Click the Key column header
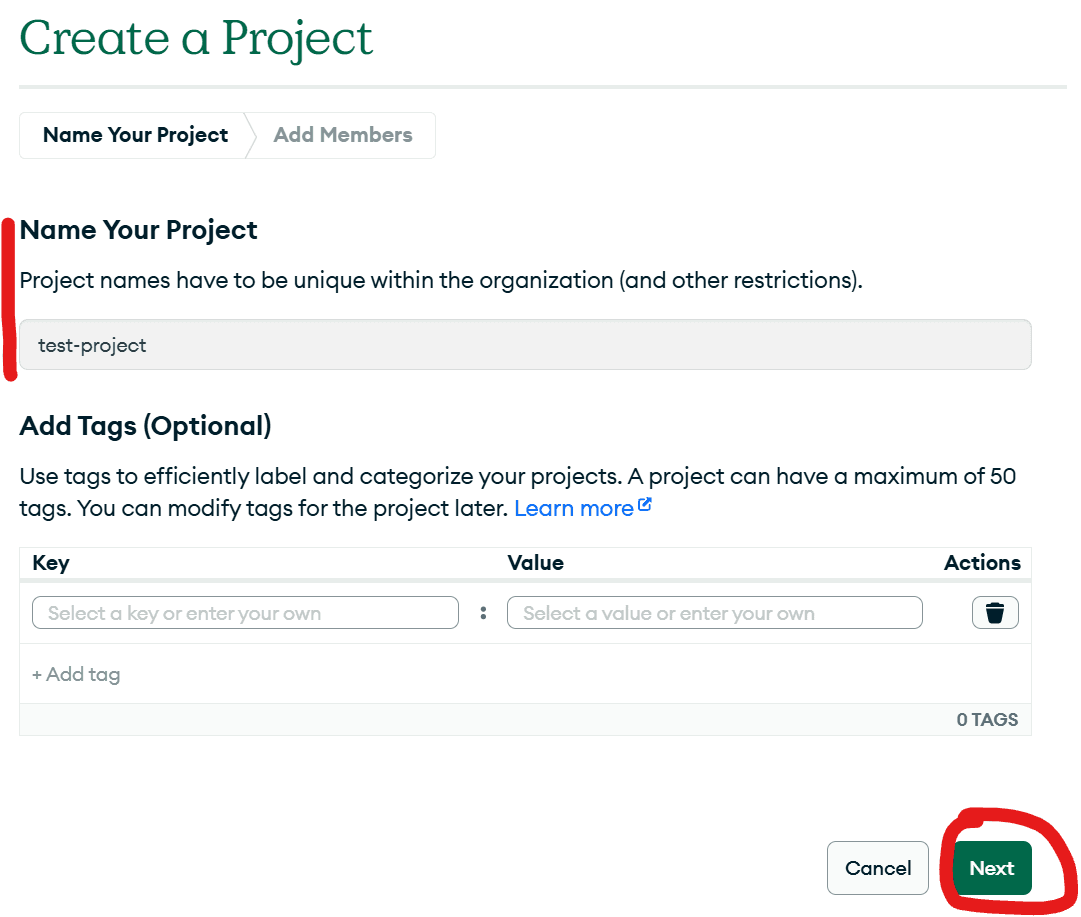 click(49, 563)
